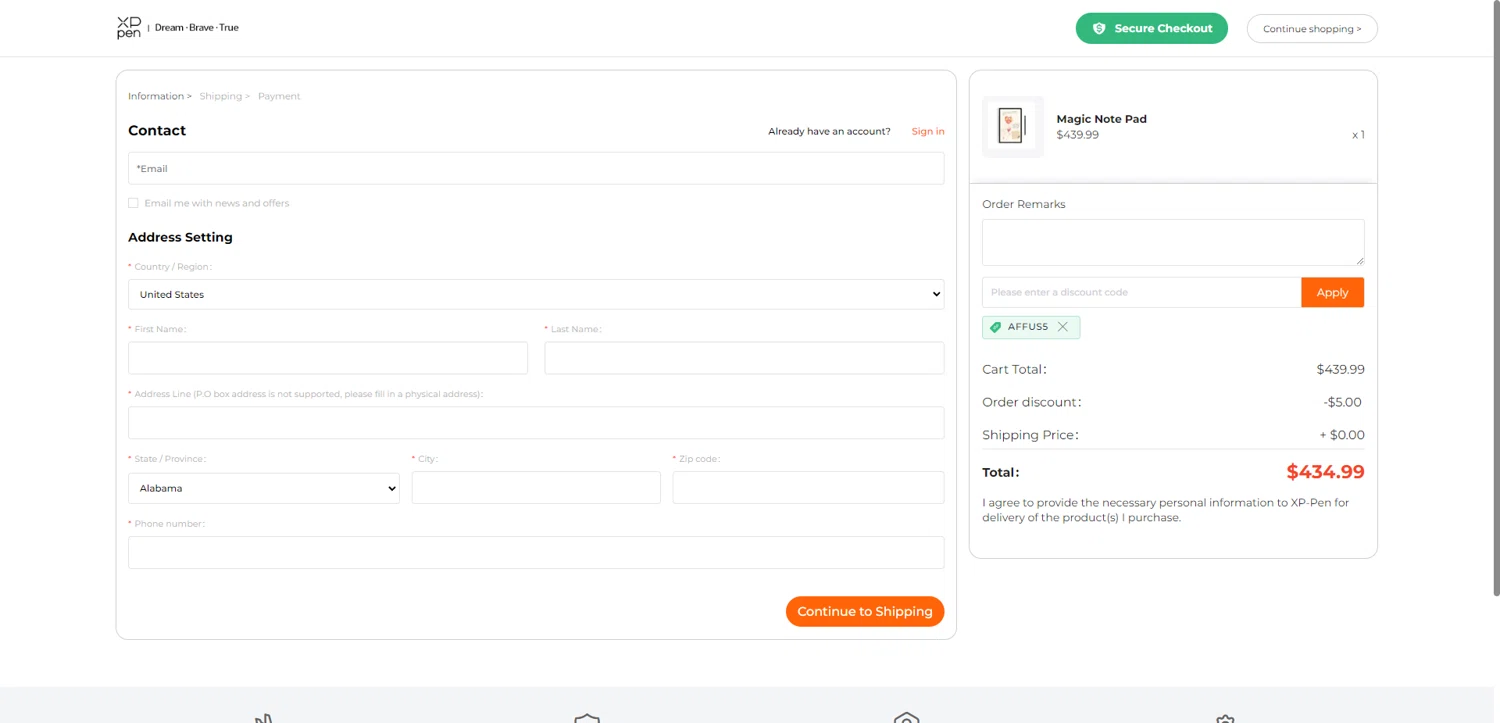Focus the First Name field
Image resolution: width=1500 pixels, height=723 pixels.
click(328, 358)
